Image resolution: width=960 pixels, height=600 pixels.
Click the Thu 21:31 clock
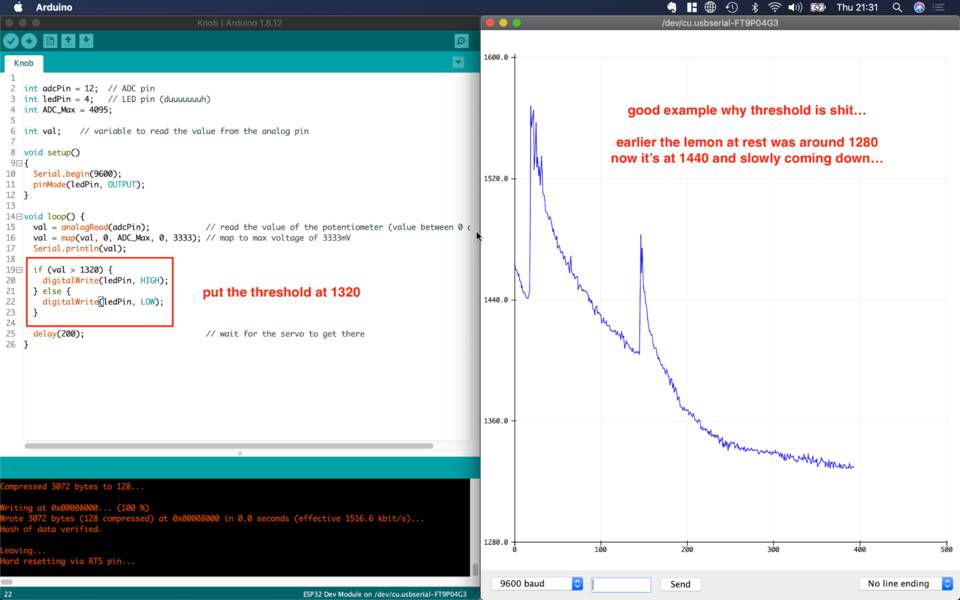[857, 7]
